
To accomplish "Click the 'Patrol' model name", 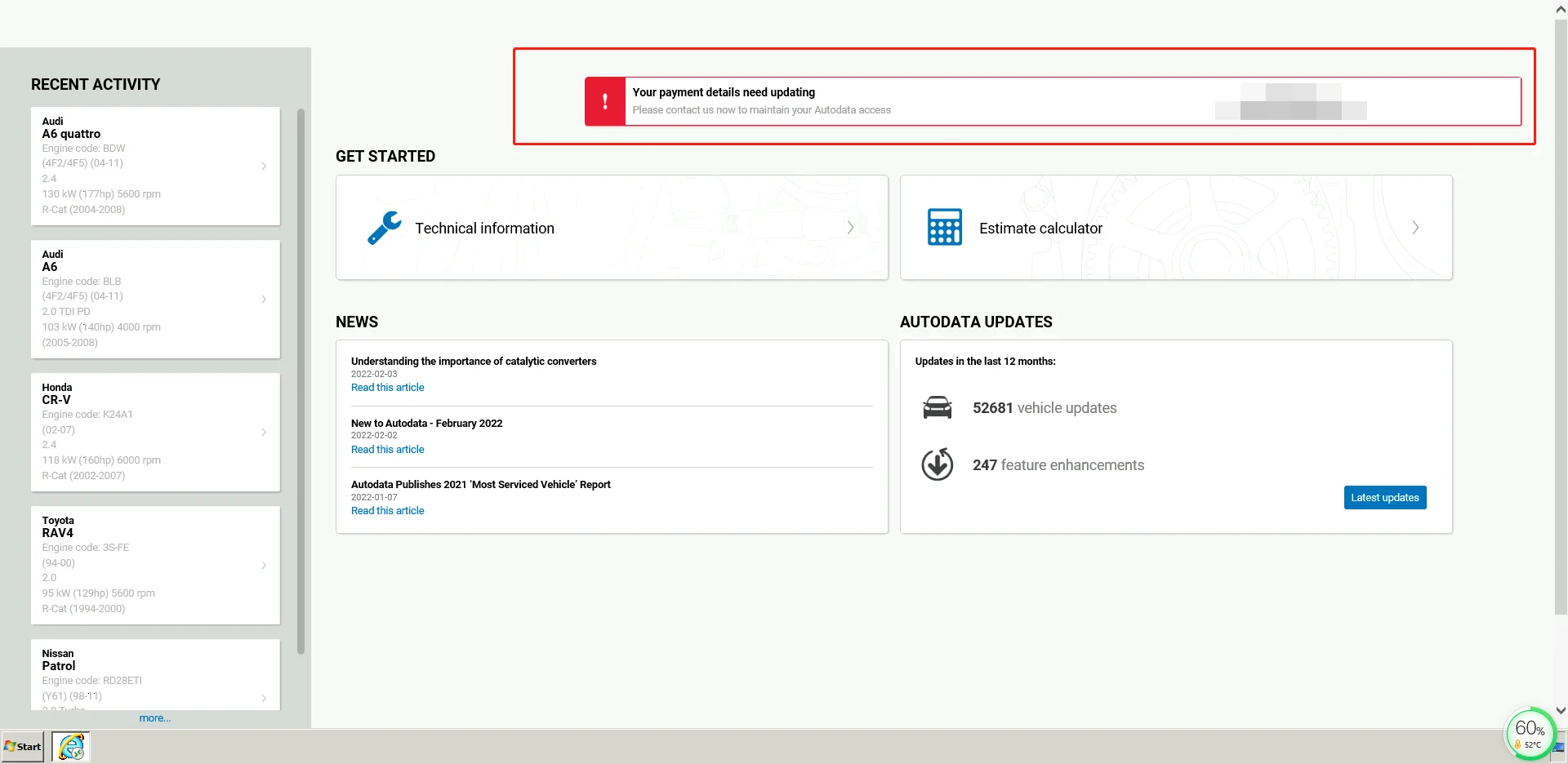I will point(59,666).
